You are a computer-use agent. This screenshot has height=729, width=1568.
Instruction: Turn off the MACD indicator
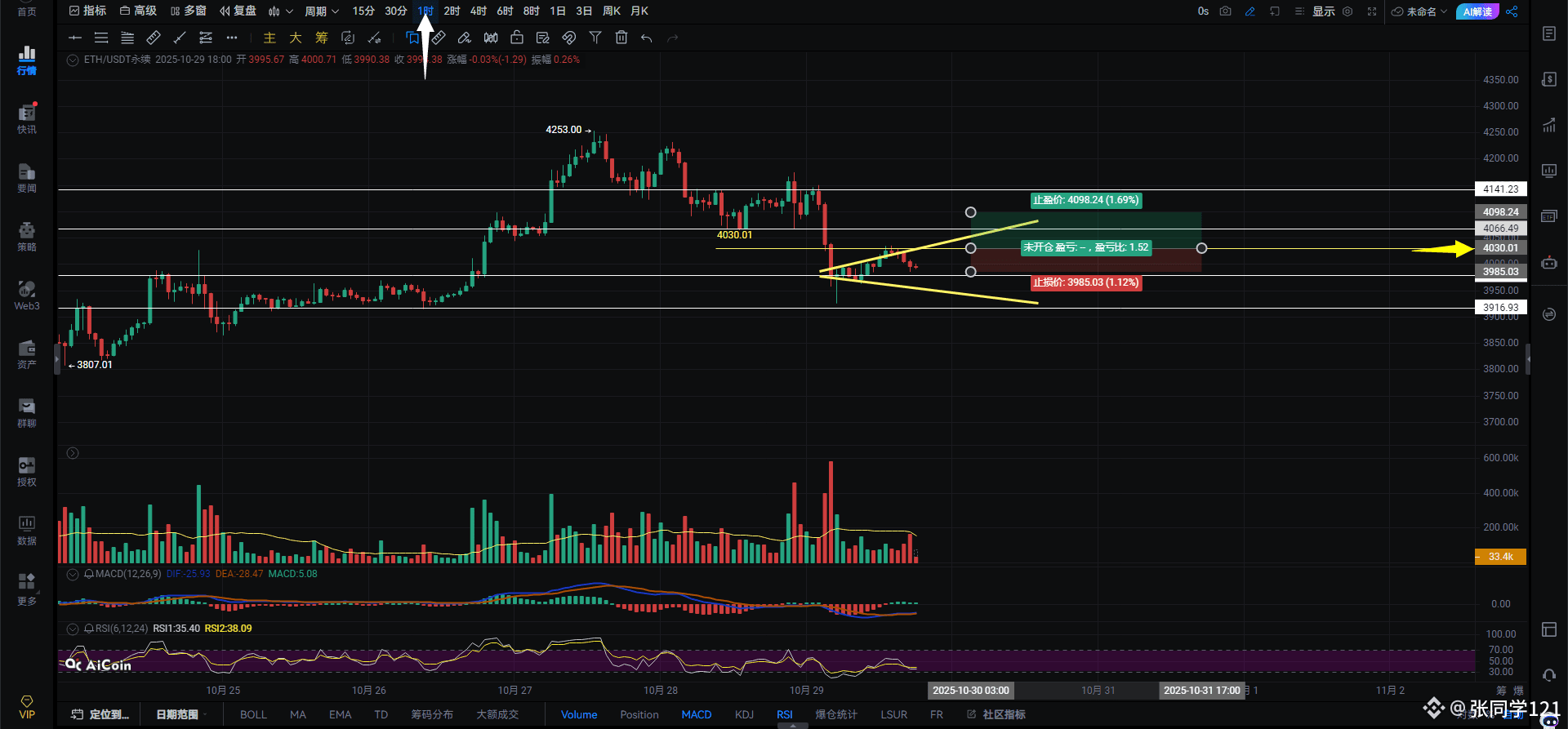pyautogui.click(x=697, y=714)
